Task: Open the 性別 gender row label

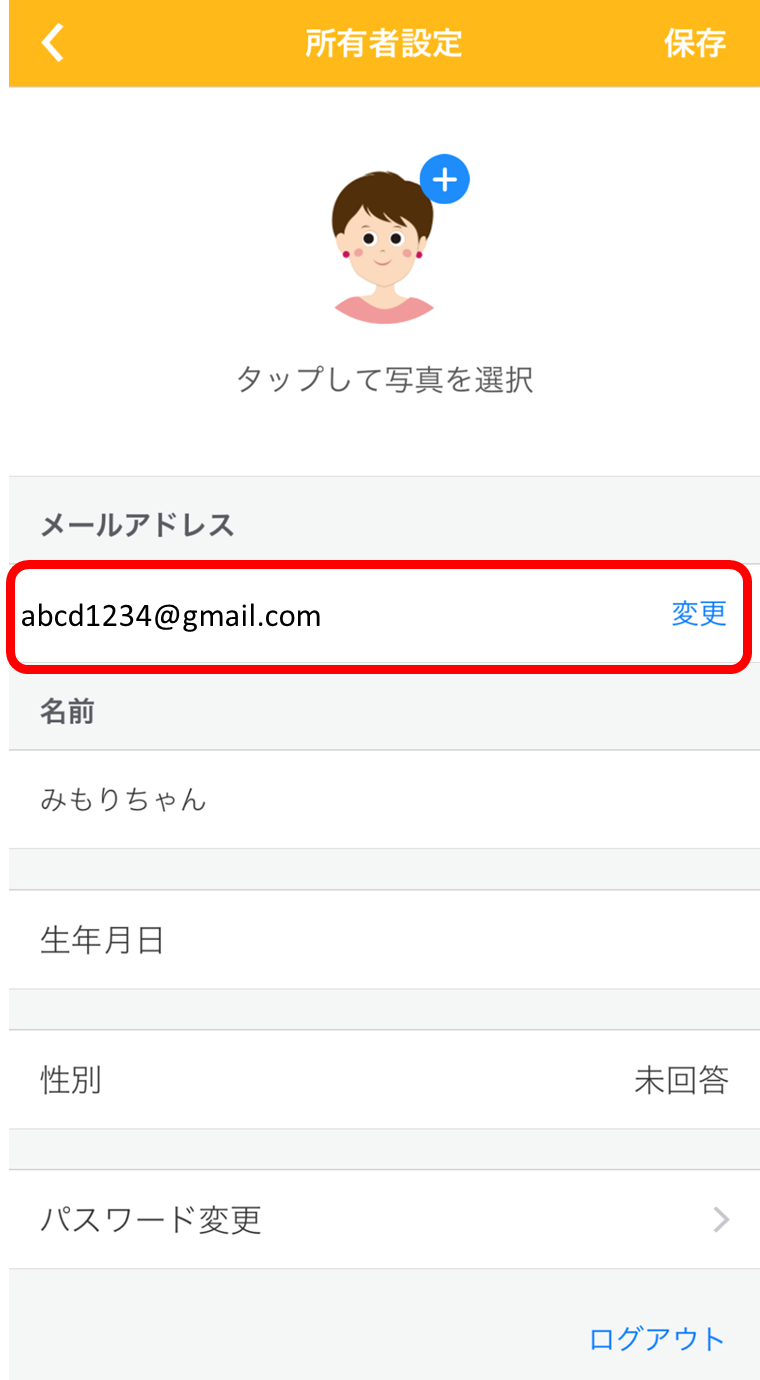Action: point(71,1079)
